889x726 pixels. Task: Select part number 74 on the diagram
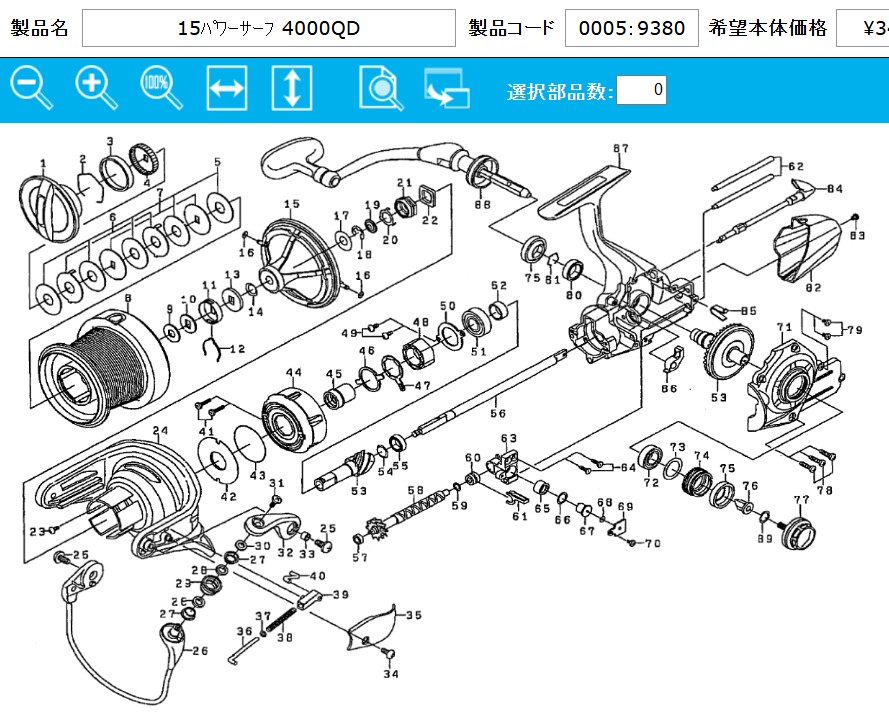coord(702,456)
